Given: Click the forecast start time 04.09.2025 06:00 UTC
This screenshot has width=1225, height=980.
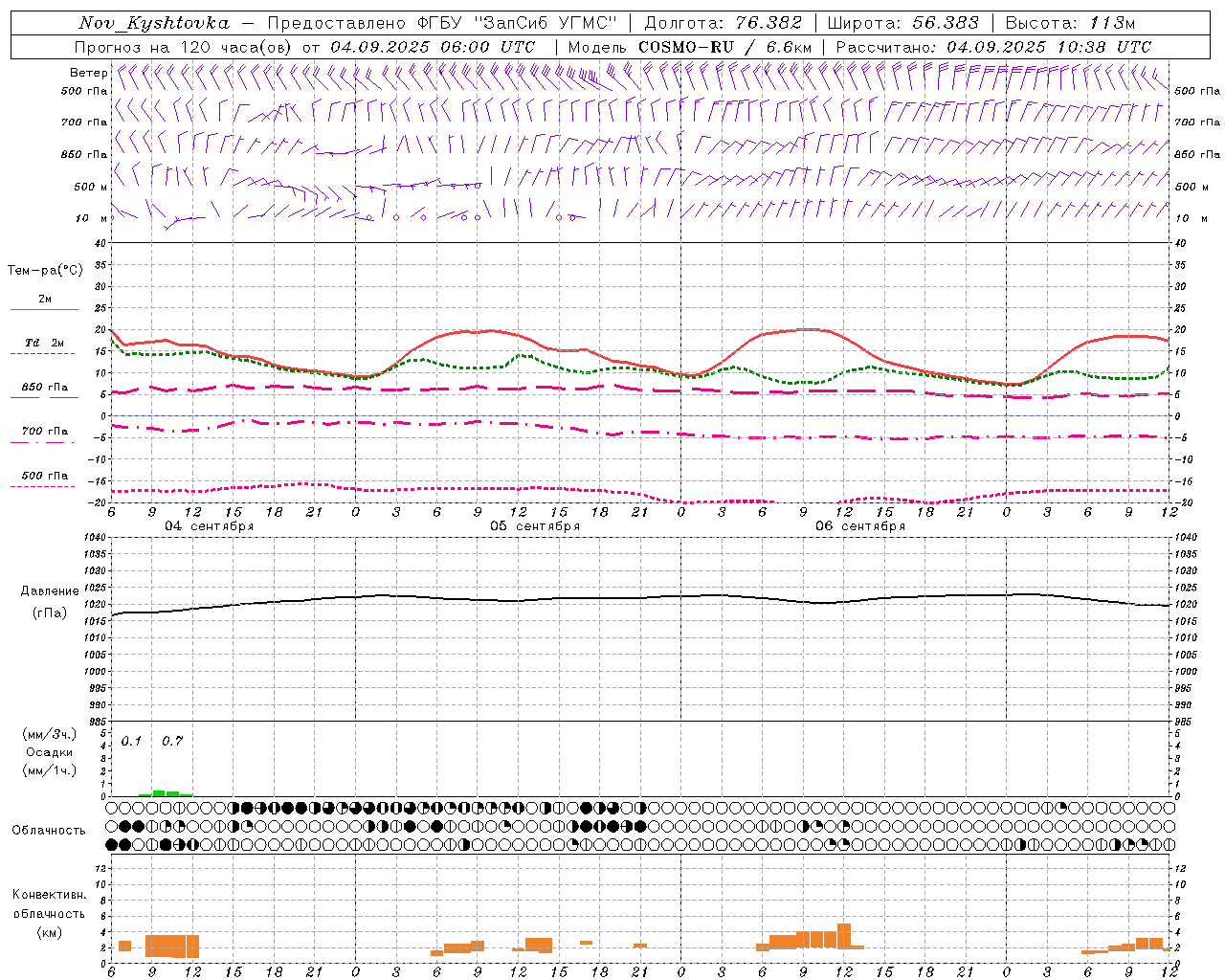Looking at the screenshot, I should point(434,47).
